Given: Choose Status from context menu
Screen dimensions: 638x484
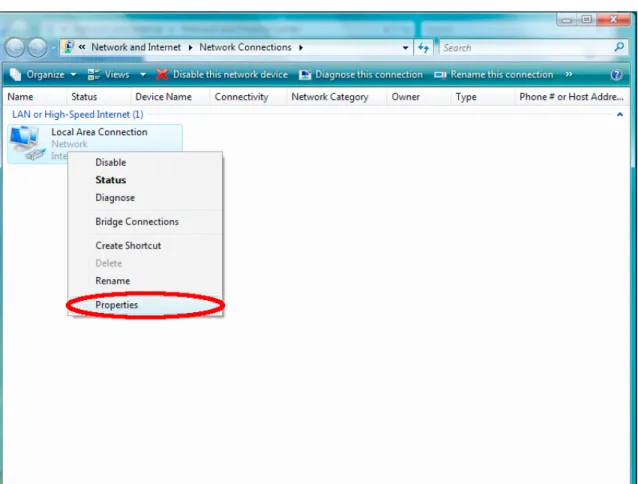Looking at the screenshot, I should (145, 180).
